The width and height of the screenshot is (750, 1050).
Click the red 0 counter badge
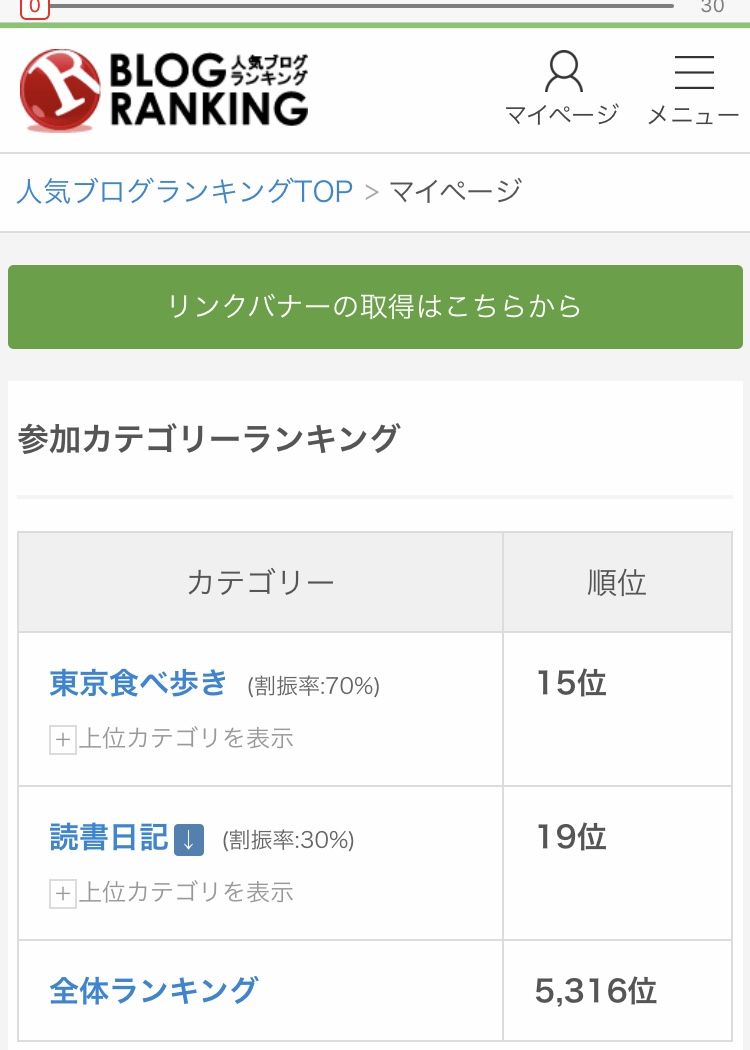point(34,7)
